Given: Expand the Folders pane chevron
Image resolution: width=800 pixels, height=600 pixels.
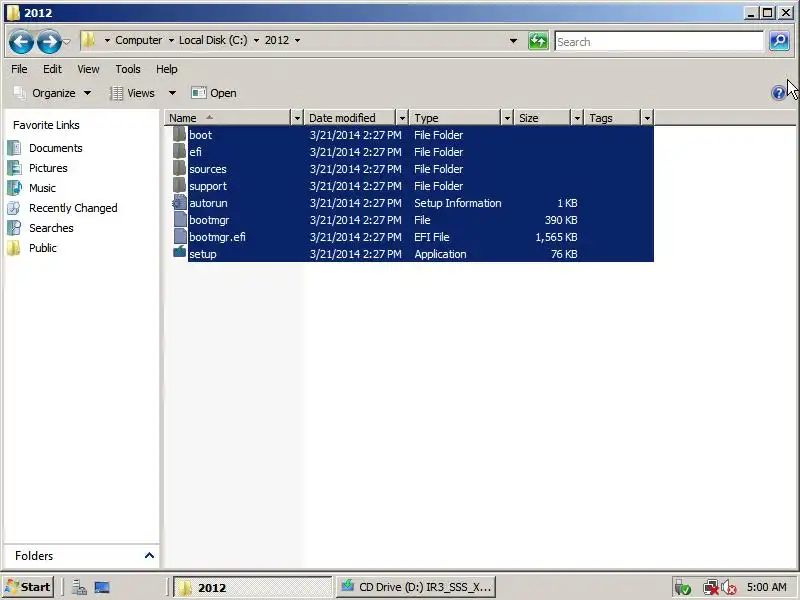Looking at the screenshot, I should coord(149,555).
